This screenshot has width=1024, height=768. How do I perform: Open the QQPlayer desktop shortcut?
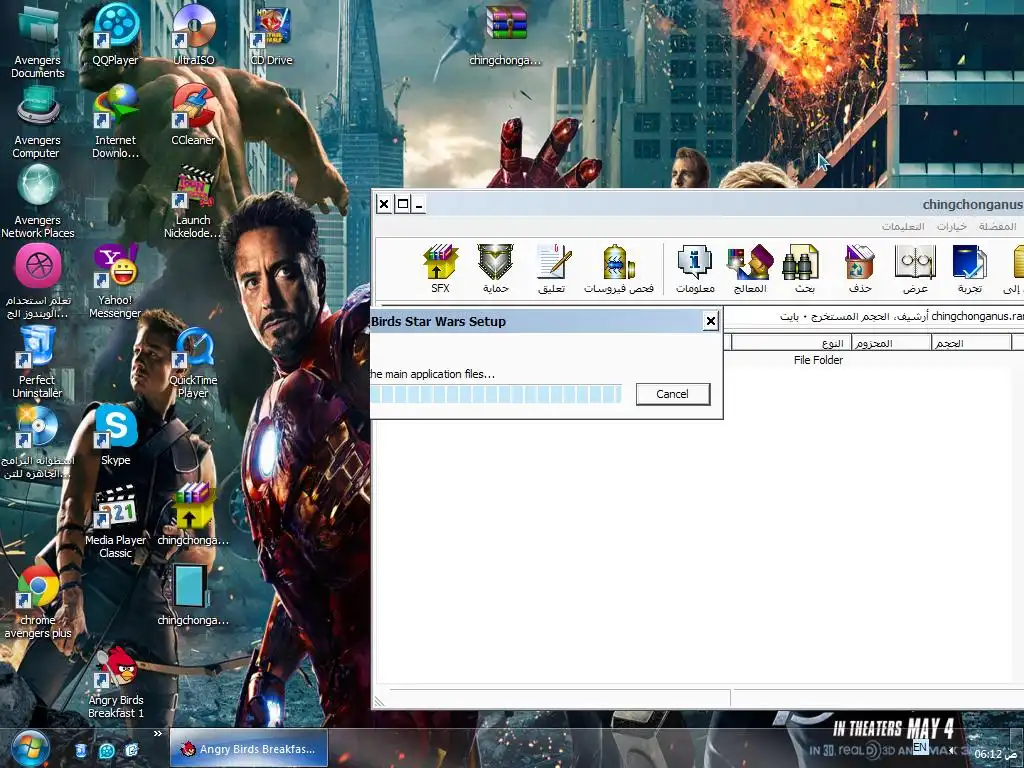click(x=116, y=35)
